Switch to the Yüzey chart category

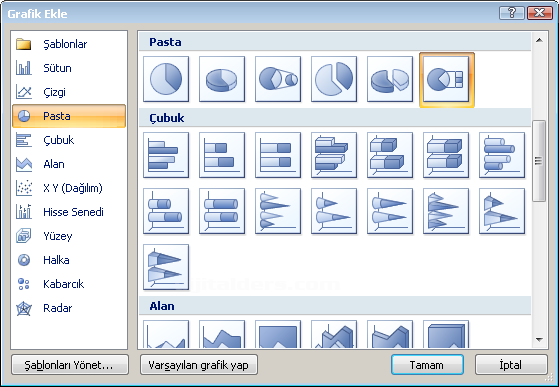point(69,236)
